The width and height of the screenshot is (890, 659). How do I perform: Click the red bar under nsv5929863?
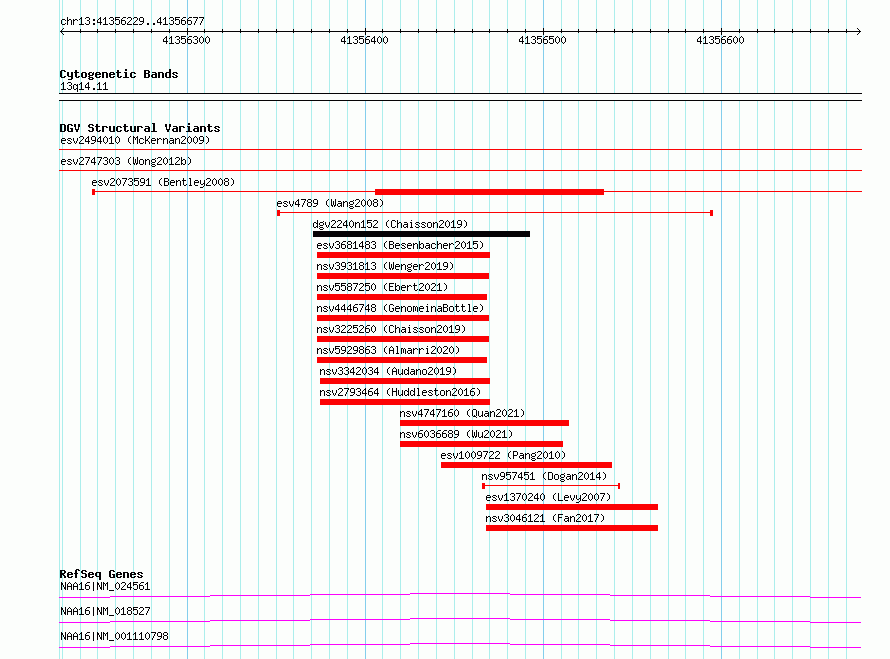coord(402,360)
